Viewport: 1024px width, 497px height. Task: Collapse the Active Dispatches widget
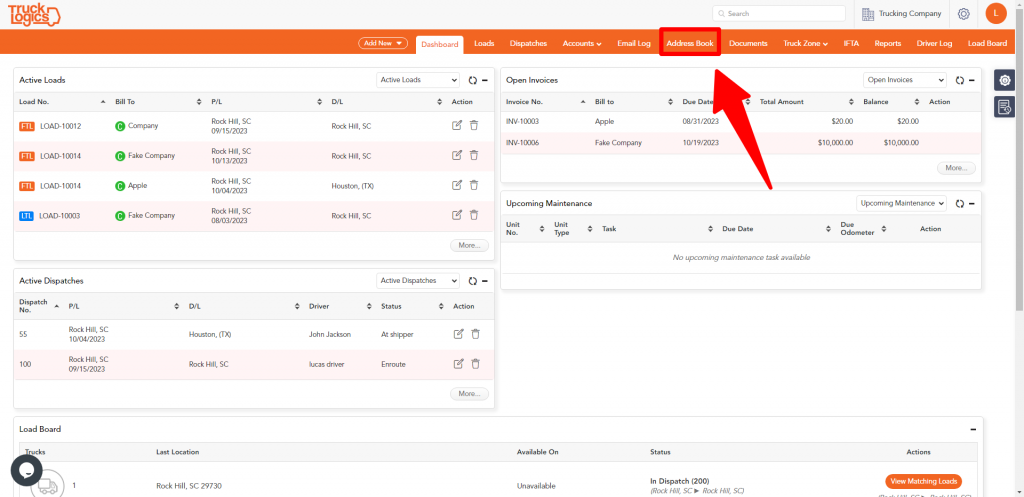[485, 281]
